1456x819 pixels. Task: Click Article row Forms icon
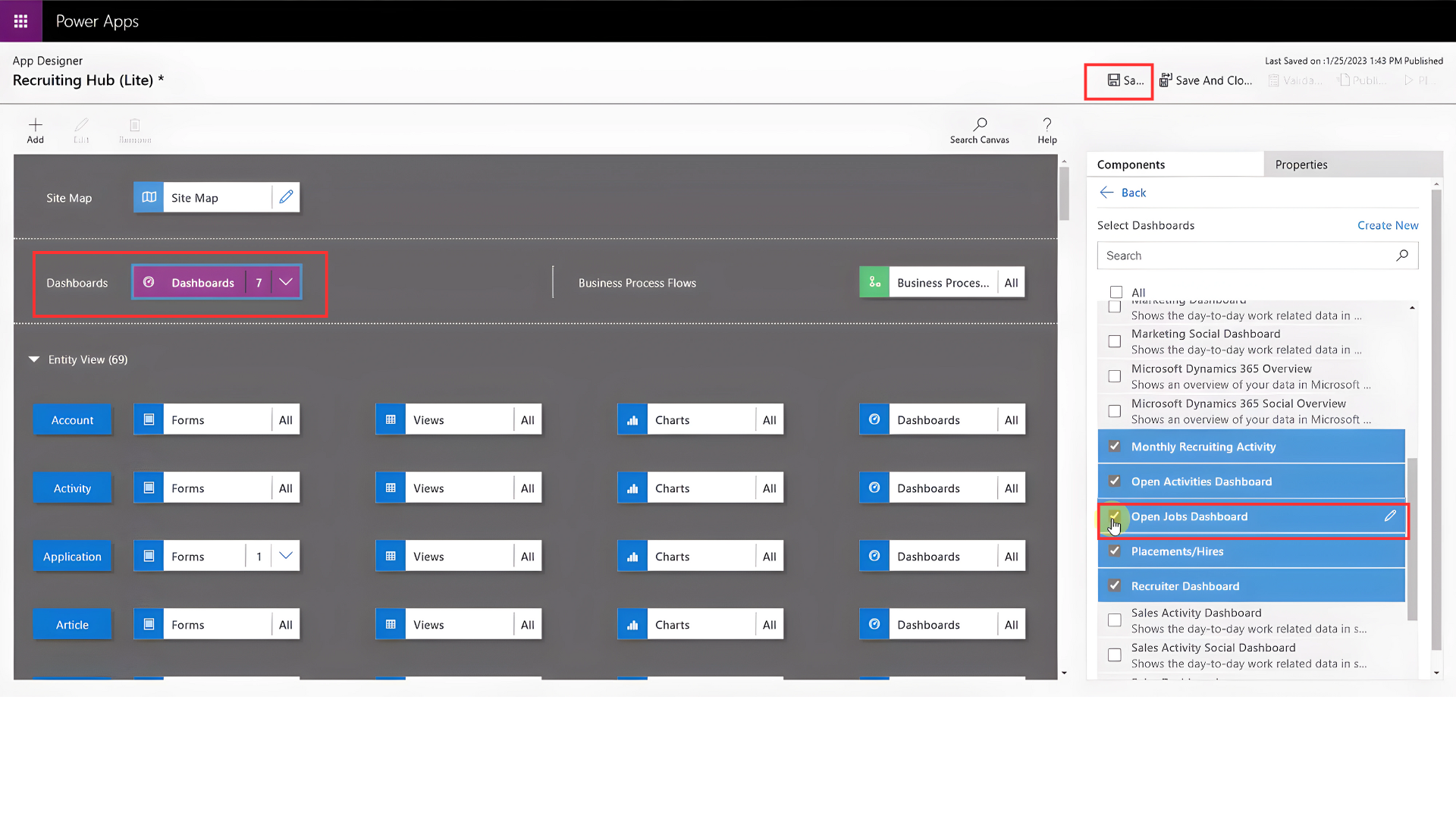[x=149, y=624]
